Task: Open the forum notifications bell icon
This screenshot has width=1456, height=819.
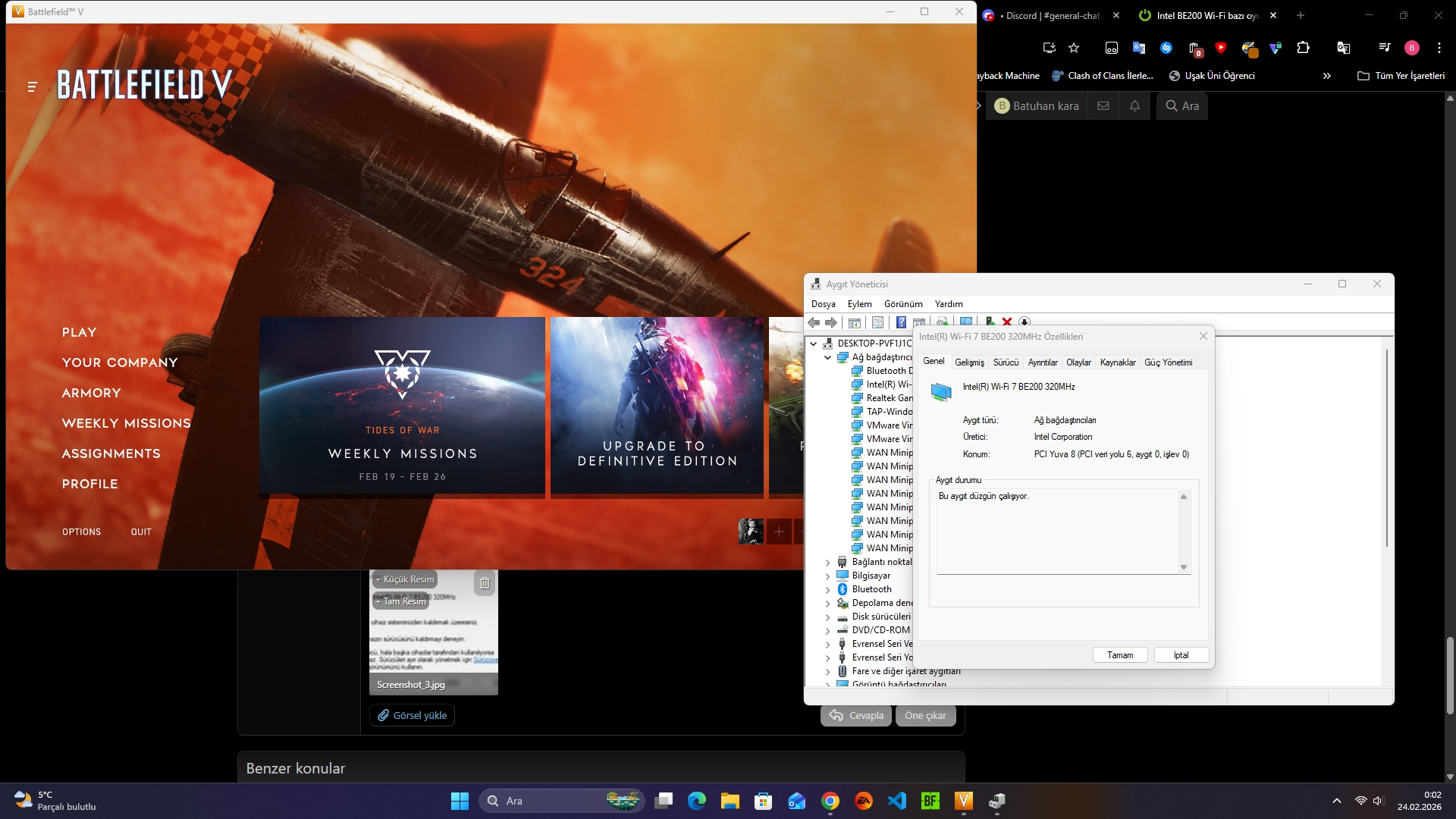Action: point(1134,106)
